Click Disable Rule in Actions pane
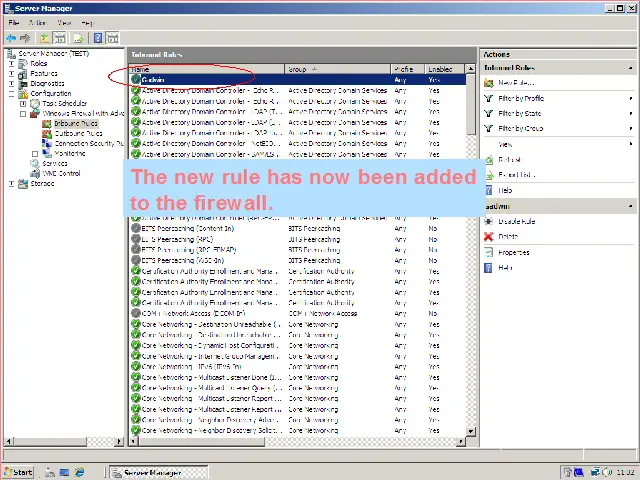Screen dimensions: 640x480 tap(516, 221)
